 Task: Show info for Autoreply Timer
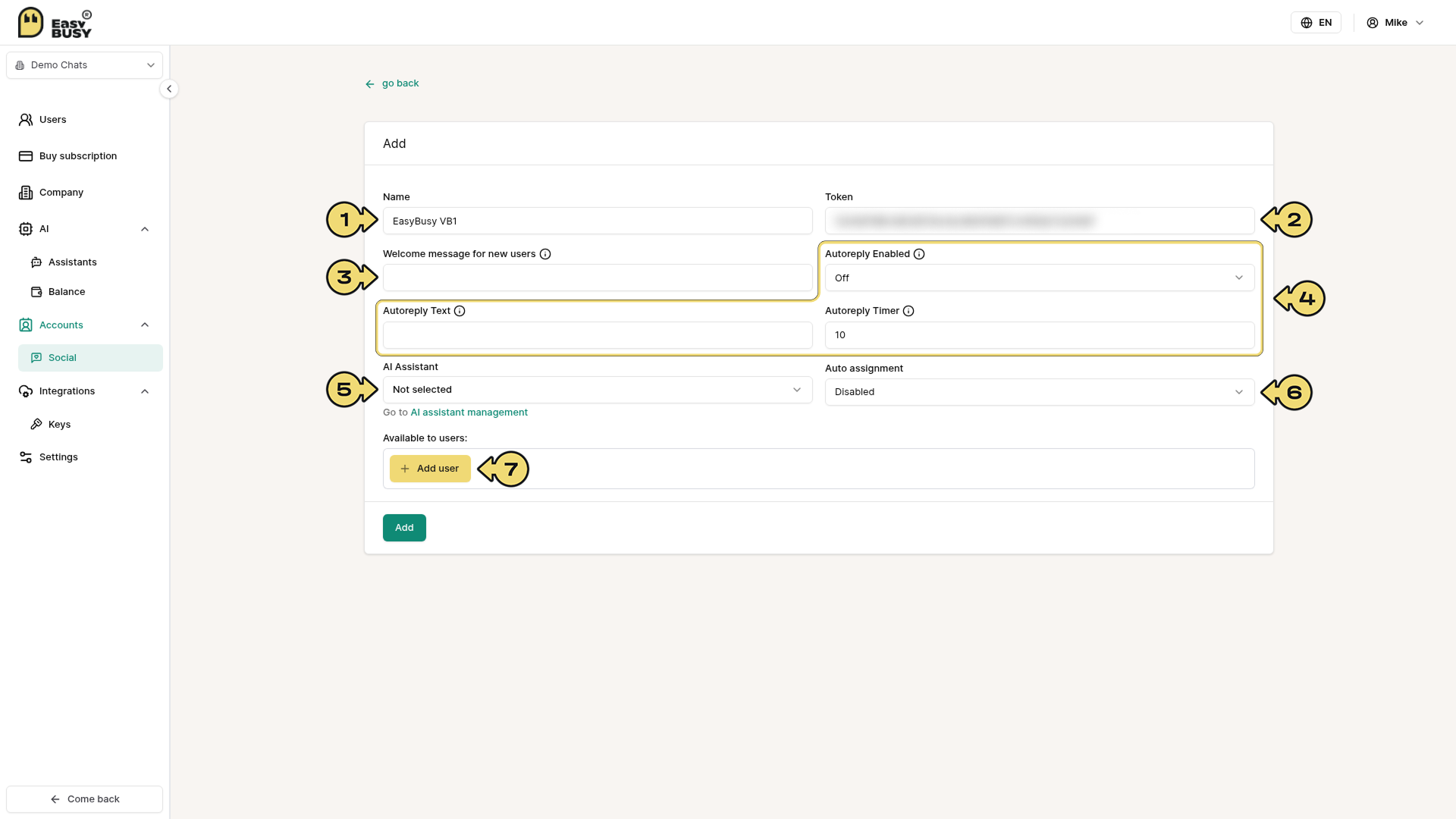click(x=908, y=311)
